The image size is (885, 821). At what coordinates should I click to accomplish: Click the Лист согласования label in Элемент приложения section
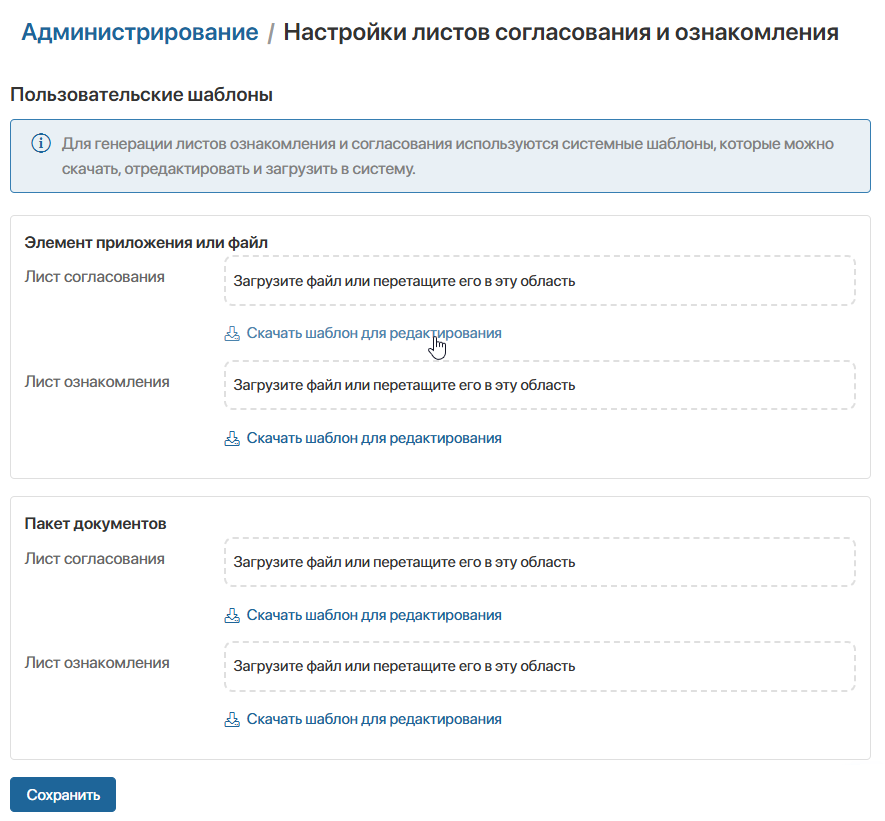pyautogui.click(x=95, y=276)
